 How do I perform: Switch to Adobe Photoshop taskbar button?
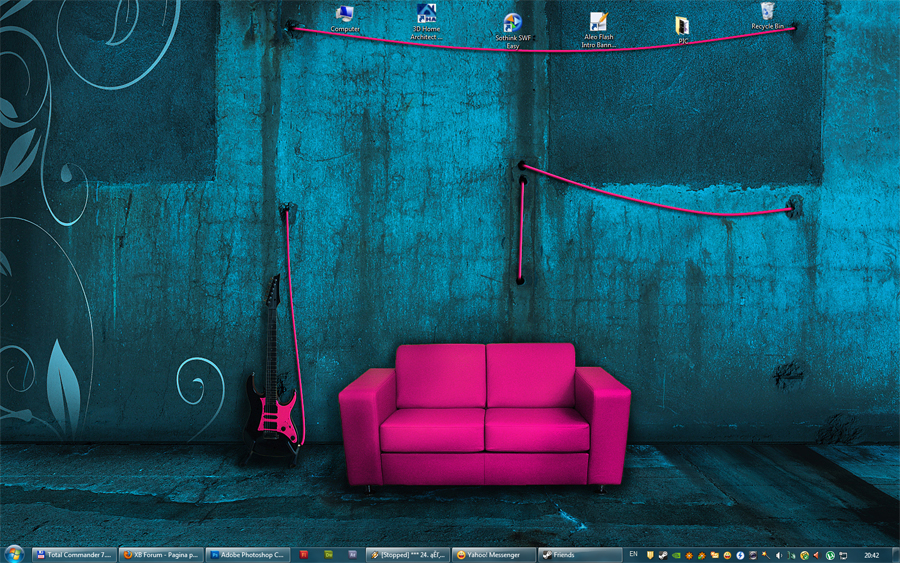(248, 555)
